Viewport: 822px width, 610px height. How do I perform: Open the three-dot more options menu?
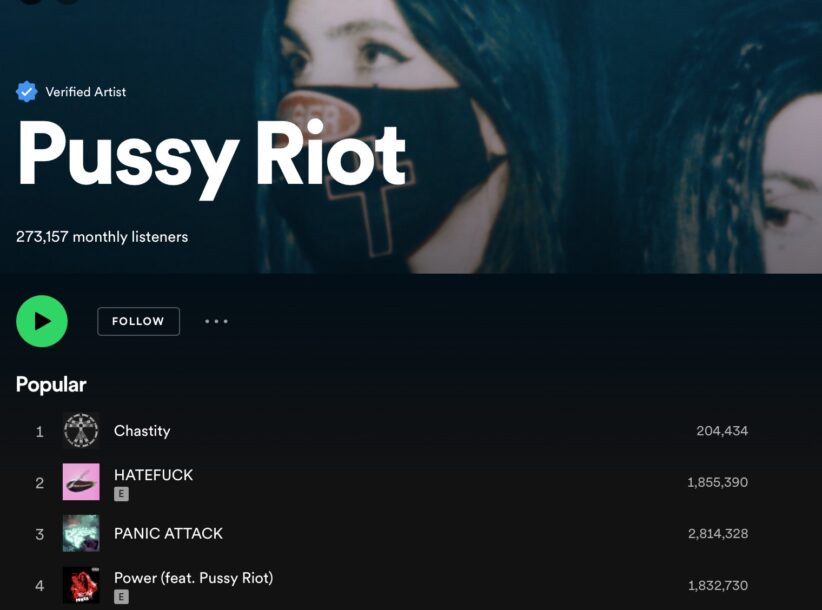pyautogui.click(x=217, y=321)
